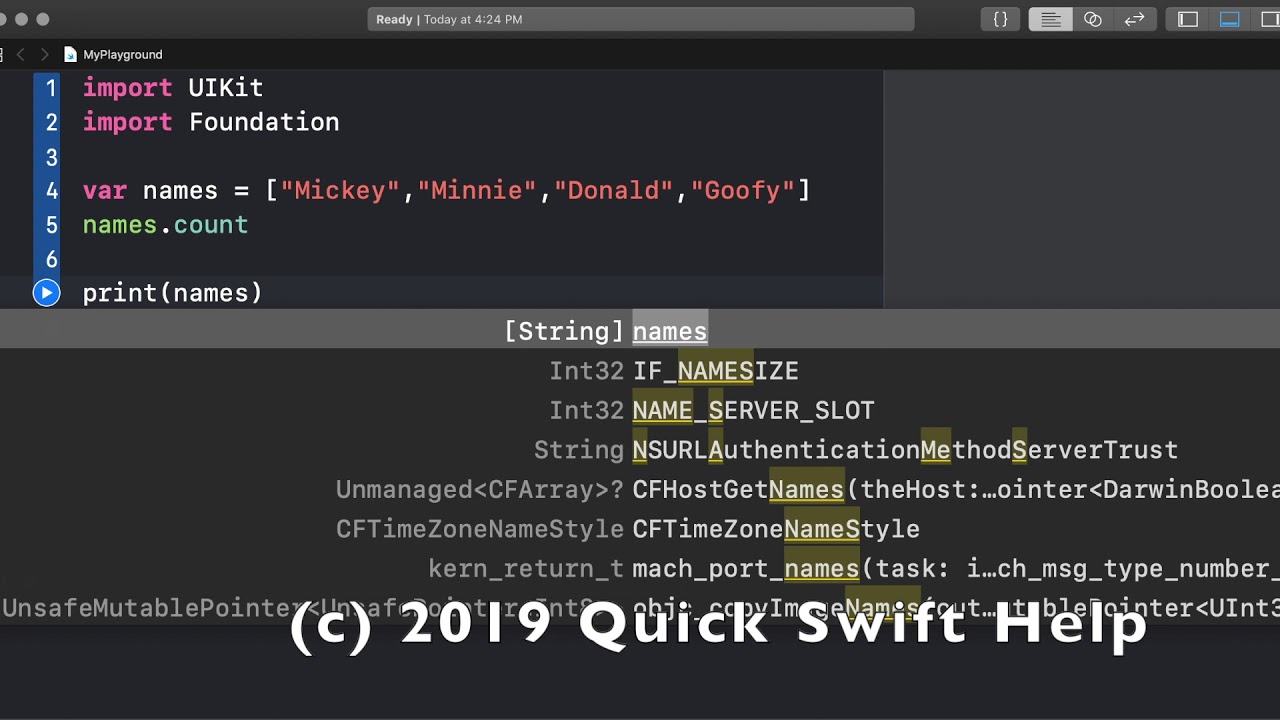The image size is (1280, 720).
Task: Choose NSURLAuthenticationMethodServerTrust suggestion
Action: (x=640, y=450)
